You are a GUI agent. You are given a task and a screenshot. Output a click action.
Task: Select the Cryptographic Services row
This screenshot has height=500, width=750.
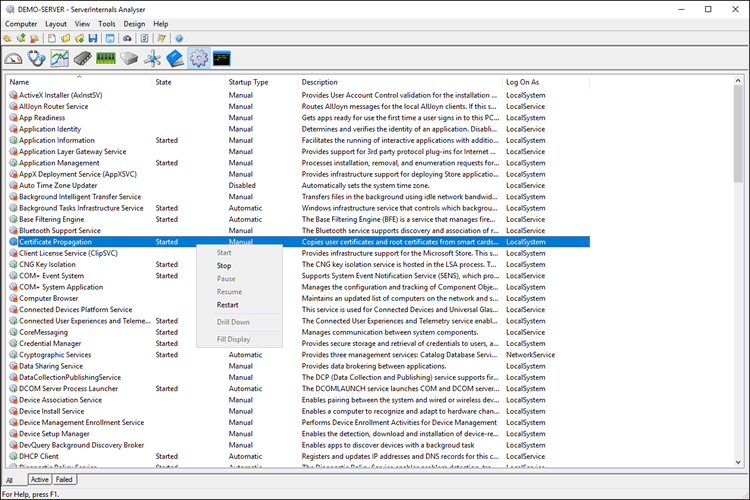coord(299,355)
